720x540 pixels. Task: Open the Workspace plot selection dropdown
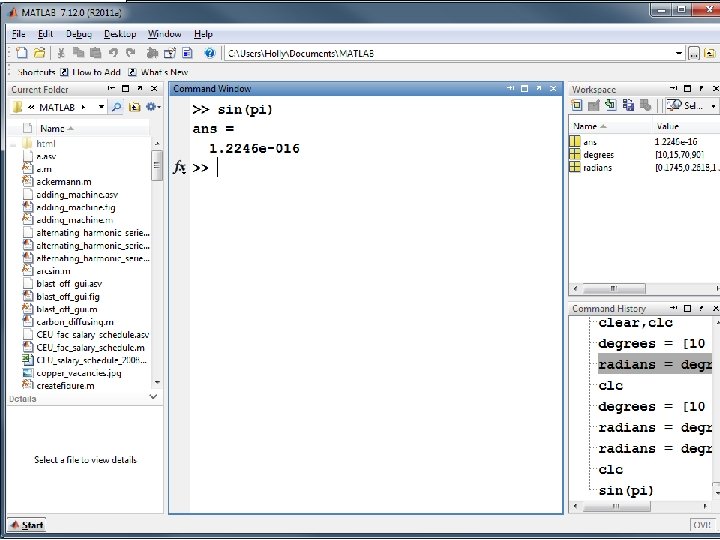click(x=713, y=106)
